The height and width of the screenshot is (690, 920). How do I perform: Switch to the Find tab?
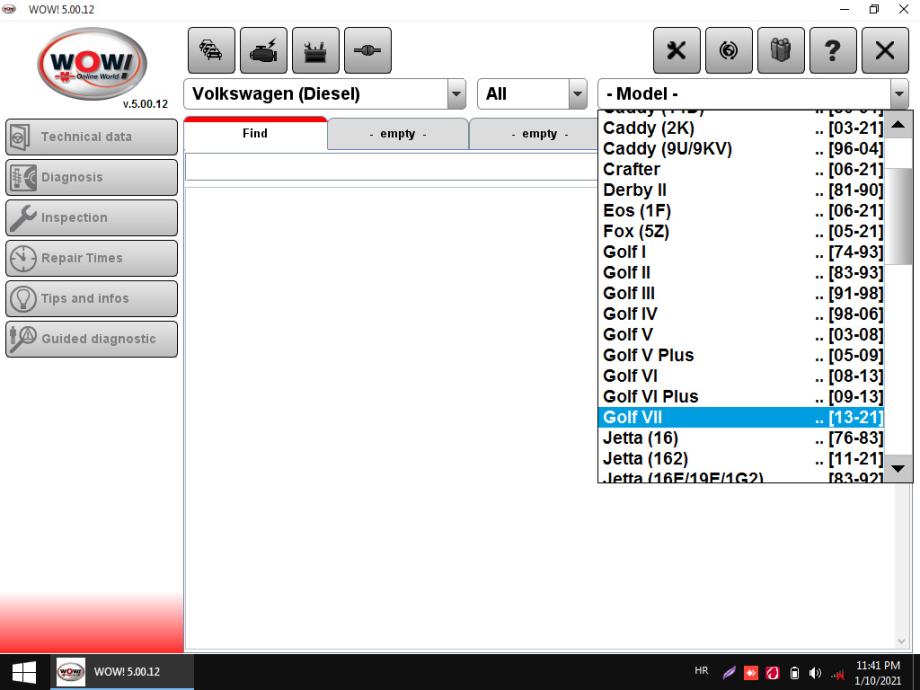(255, 133)
